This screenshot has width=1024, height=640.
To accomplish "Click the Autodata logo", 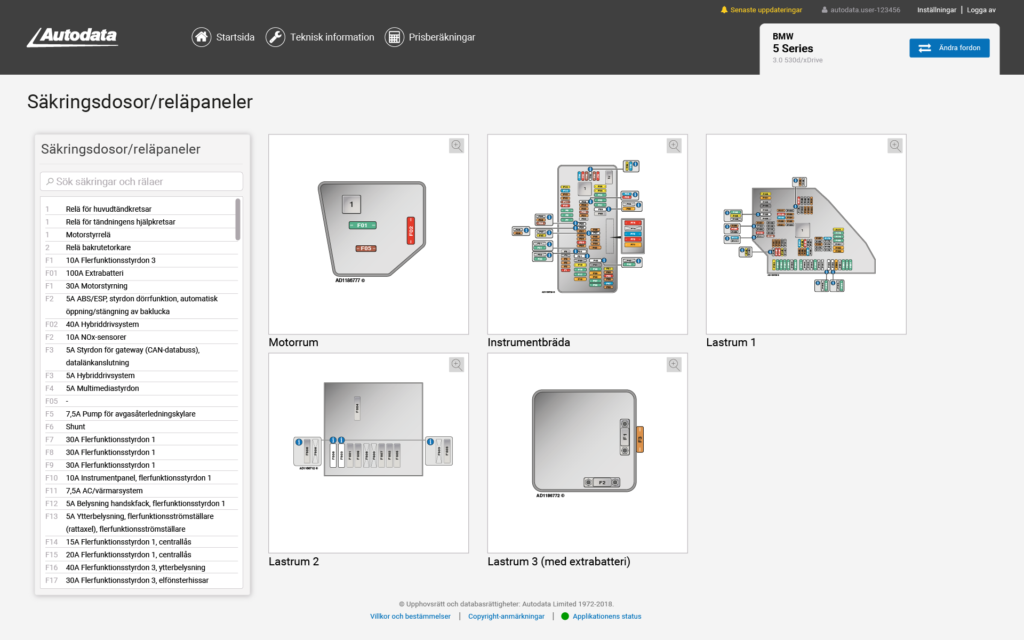I will (72, 37).
